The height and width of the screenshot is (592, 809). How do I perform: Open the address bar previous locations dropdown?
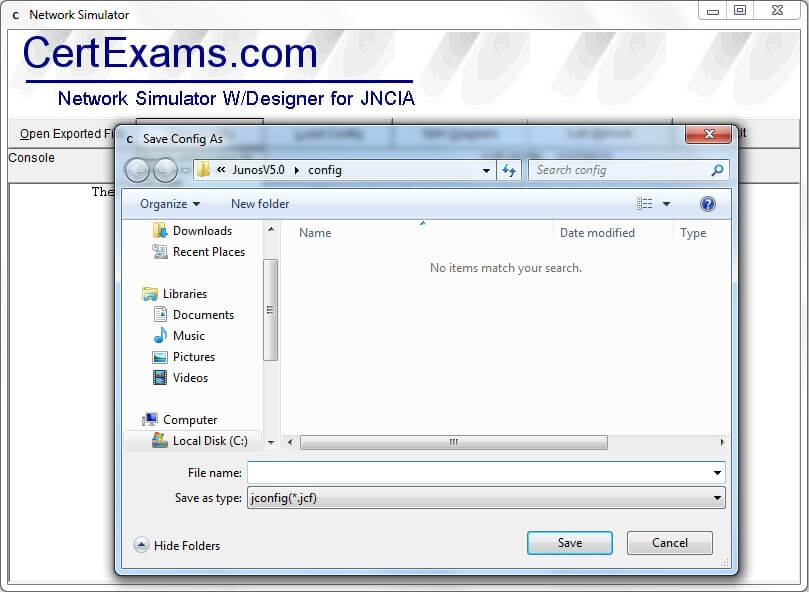[486, 170]
